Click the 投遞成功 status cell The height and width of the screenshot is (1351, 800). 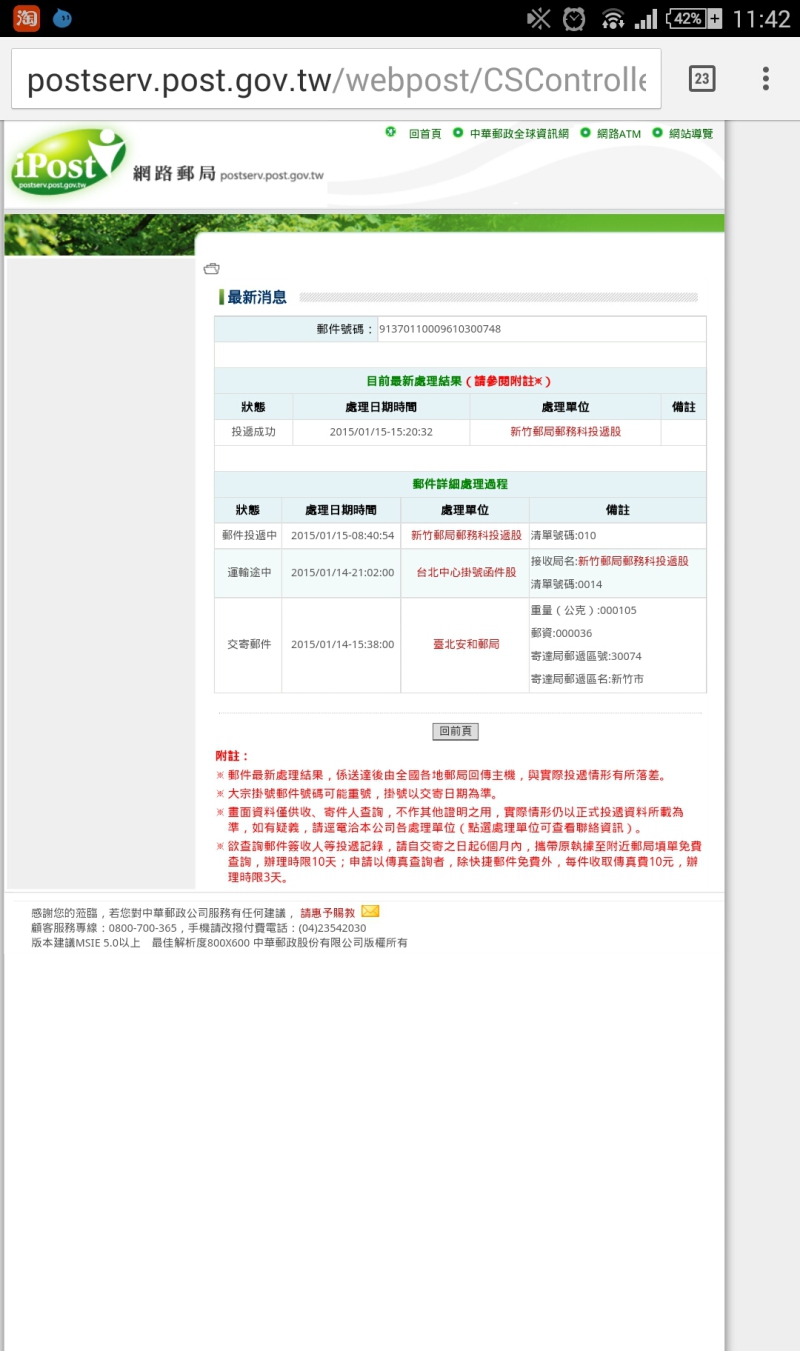(x=253, y=432)
